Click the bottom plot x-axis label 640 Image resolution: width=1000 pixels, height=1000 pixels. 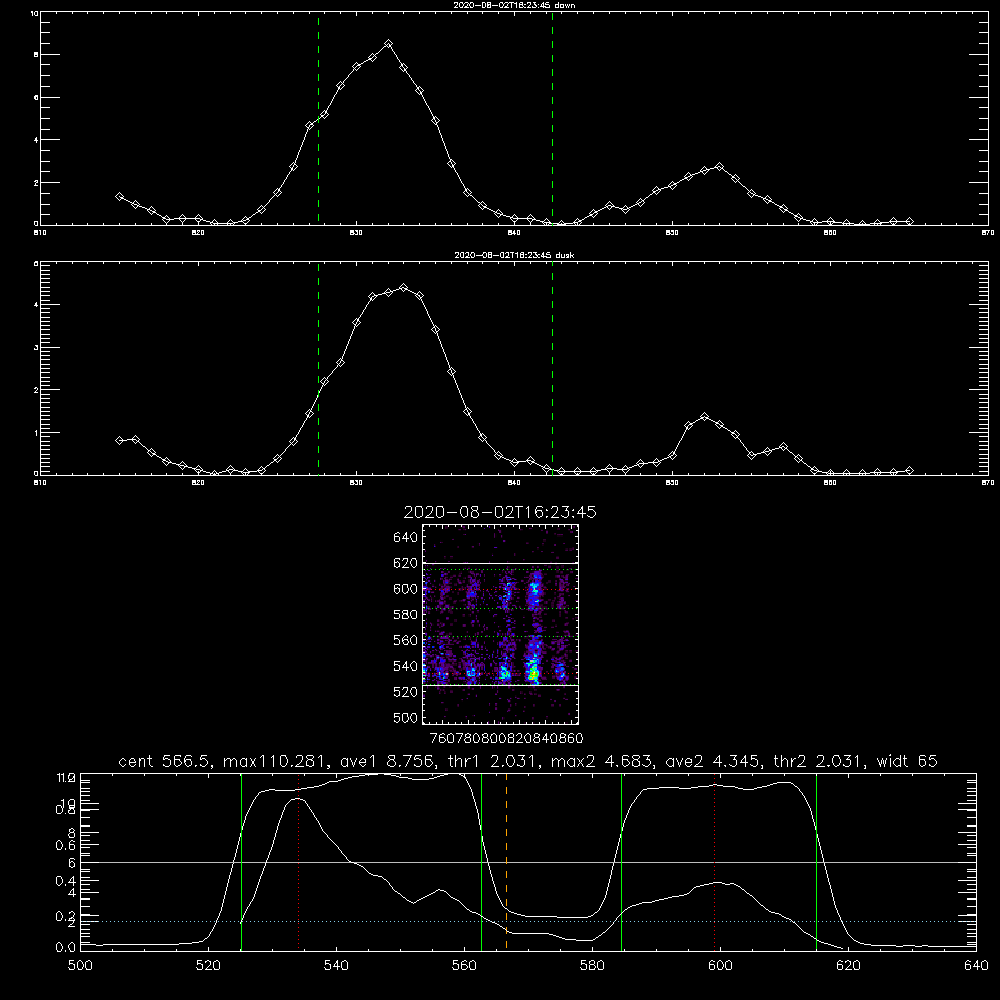point(976,966)
